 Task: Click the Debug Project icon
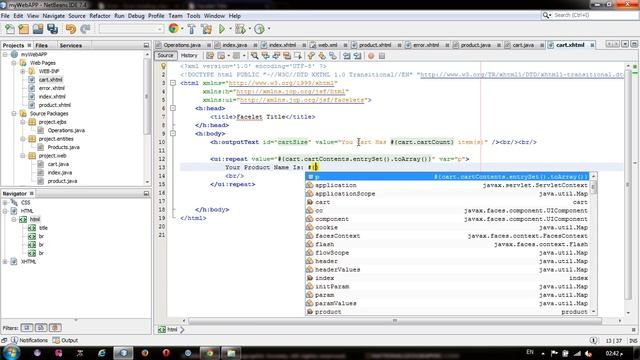click(x=240, y=29)
